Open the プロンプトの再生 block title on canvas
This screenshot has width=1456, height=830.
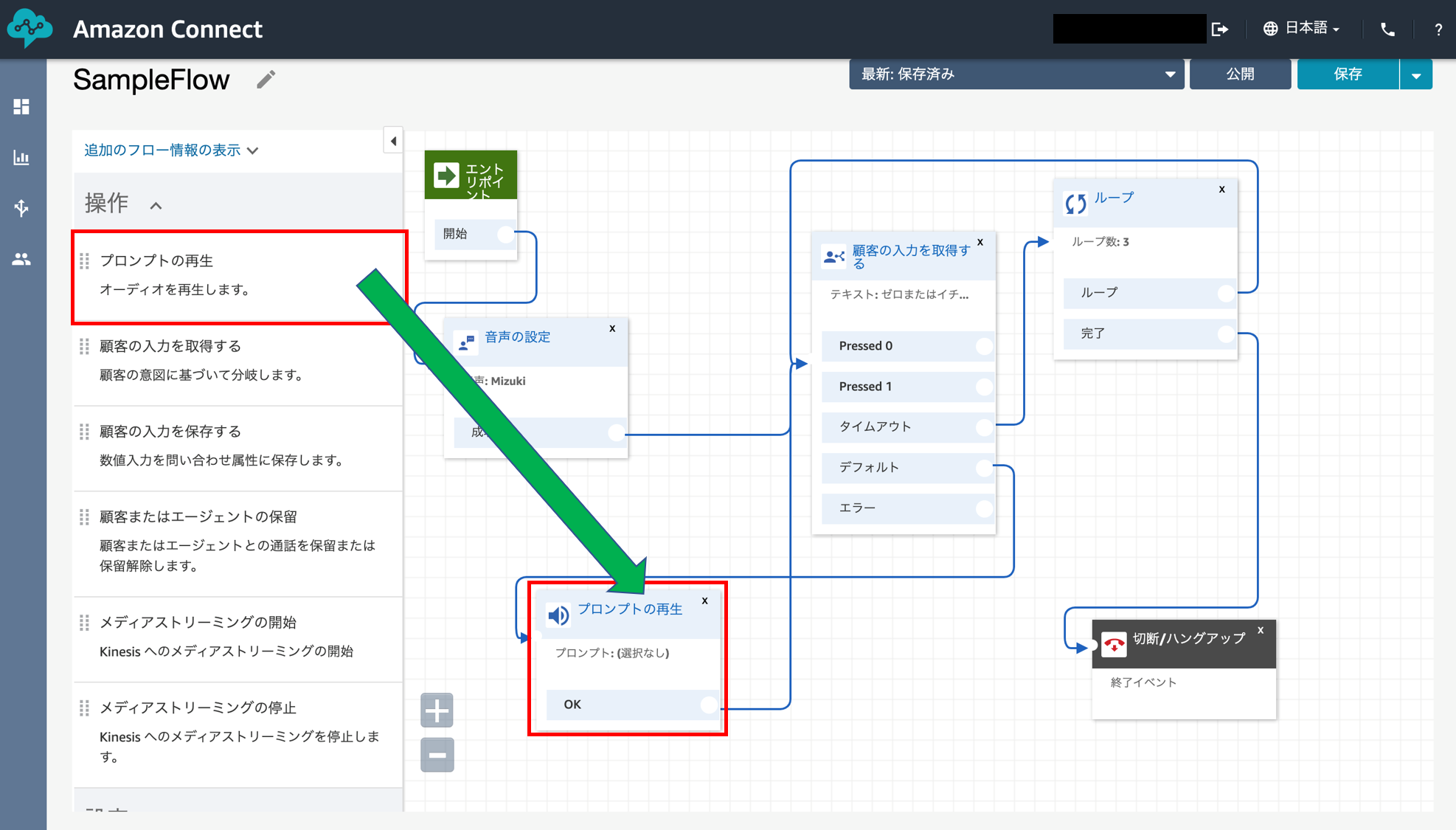click(x=630, y=609)
